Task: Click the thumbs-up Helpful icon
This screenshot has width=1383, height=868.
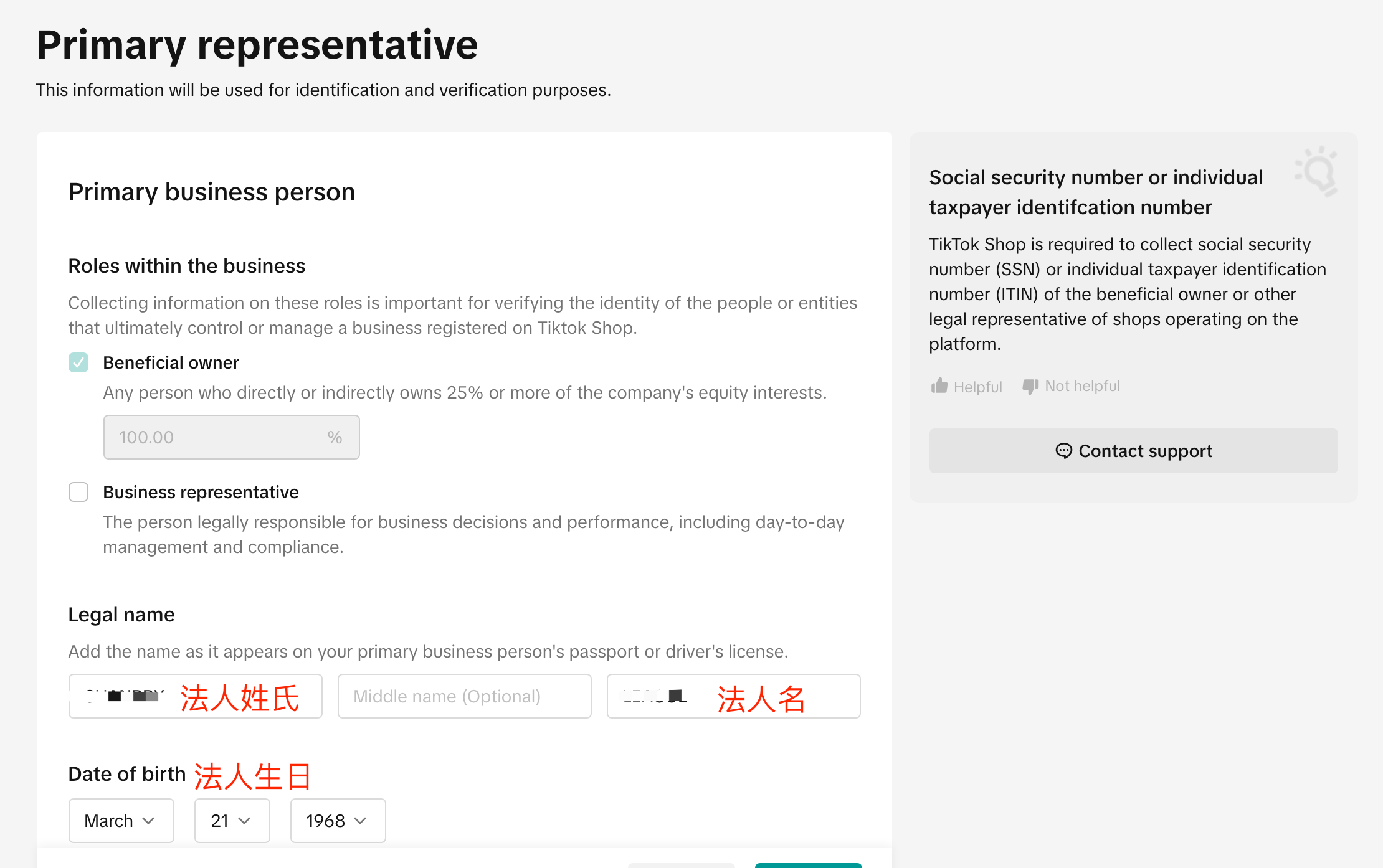Action: click(939, 386)
